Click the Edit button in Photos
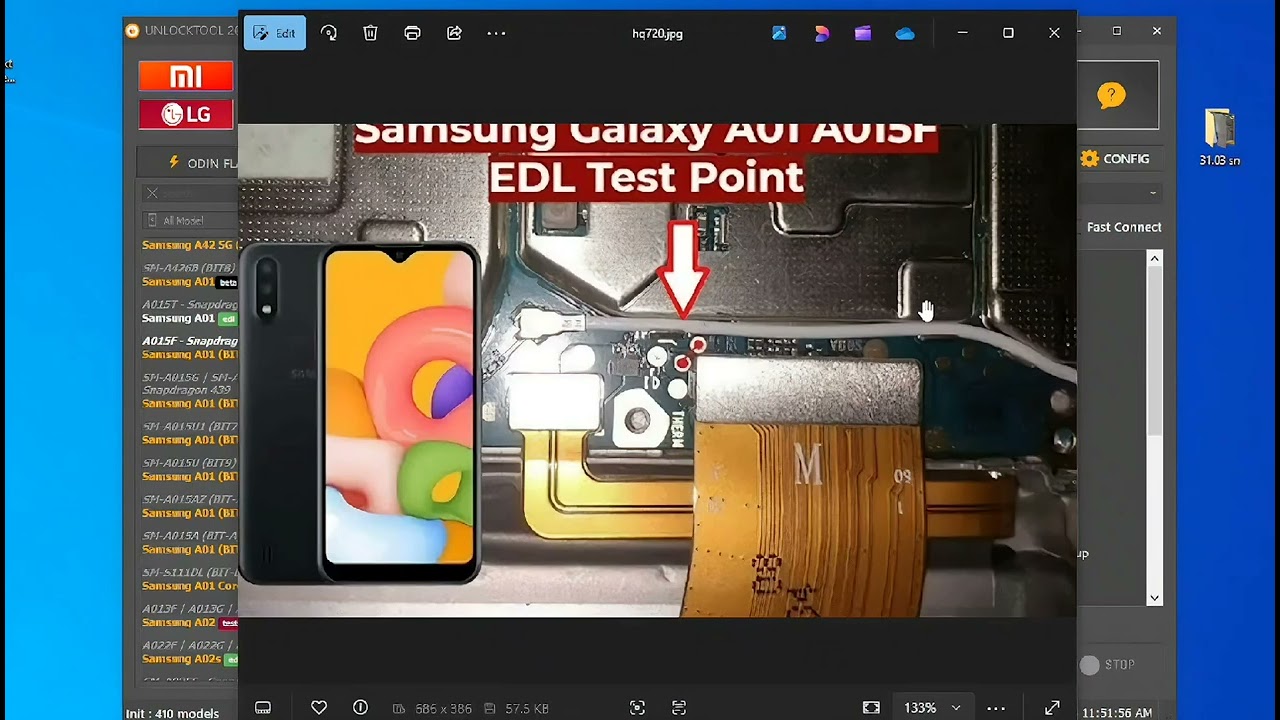 (275, 33)
